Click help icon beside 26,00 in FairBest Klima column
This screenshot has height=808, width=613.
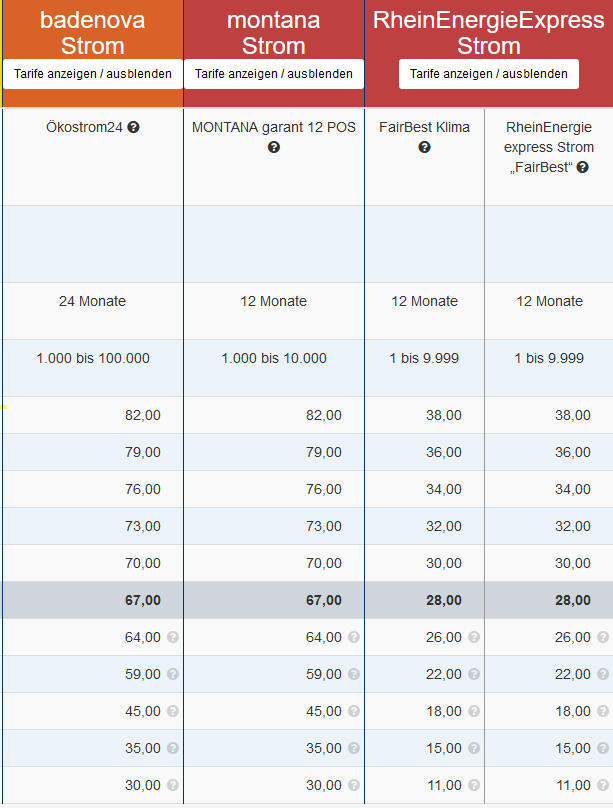click(x=474, y=637)
